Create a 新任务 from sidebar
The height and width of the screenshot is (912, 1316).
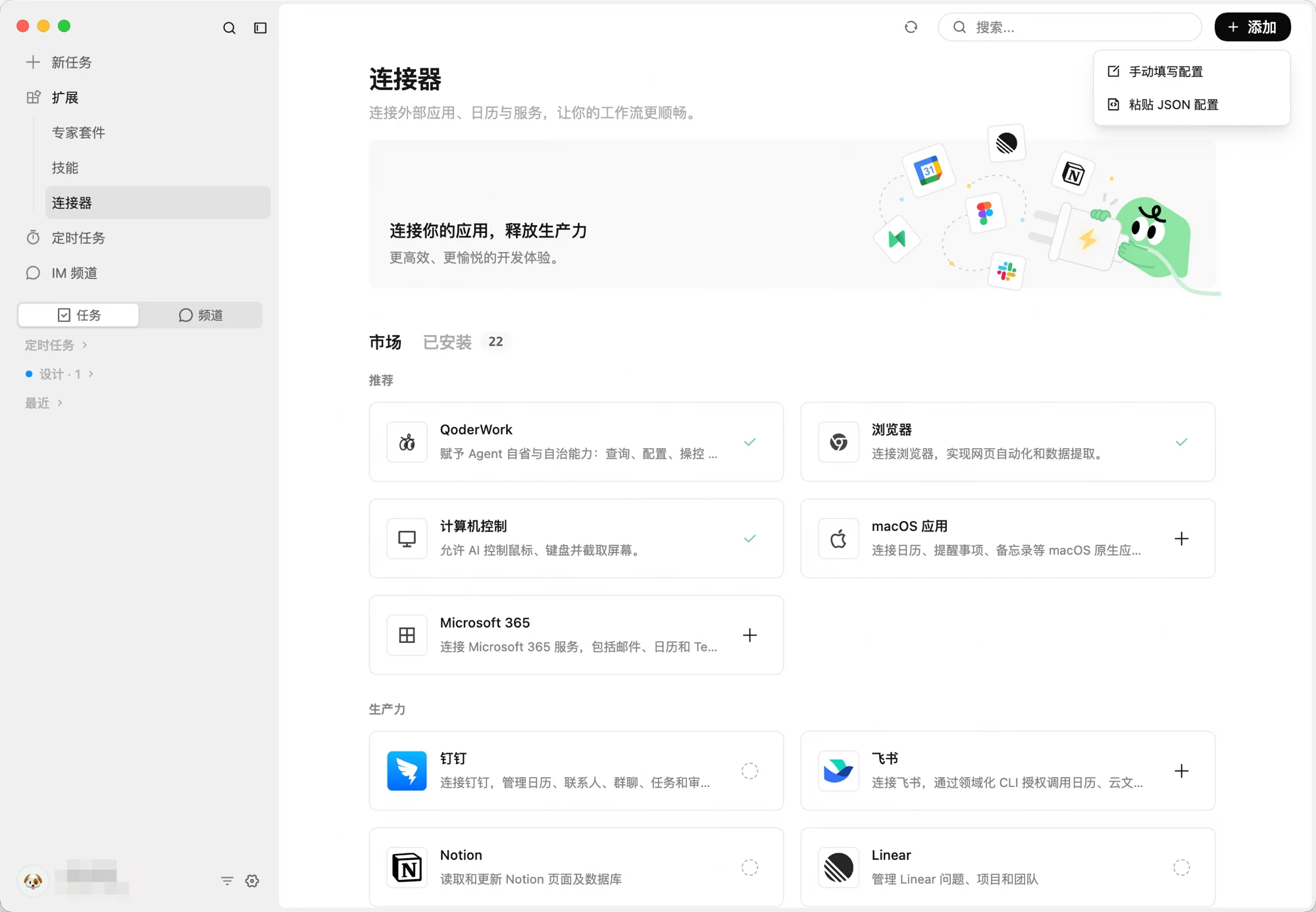pyautogui.click(x=59, y=63)
